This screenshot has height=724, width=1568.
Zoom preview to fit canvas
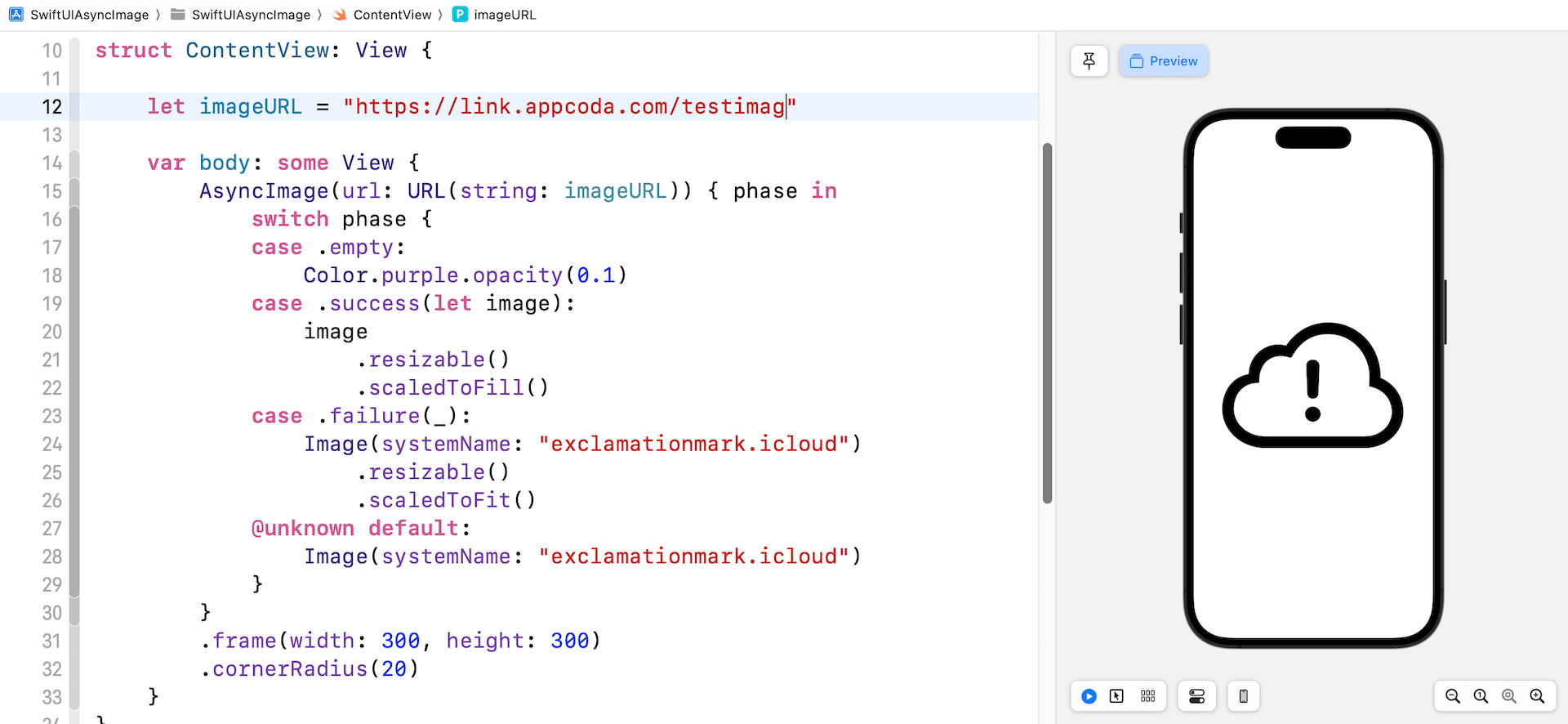[x=1509, y=696]
